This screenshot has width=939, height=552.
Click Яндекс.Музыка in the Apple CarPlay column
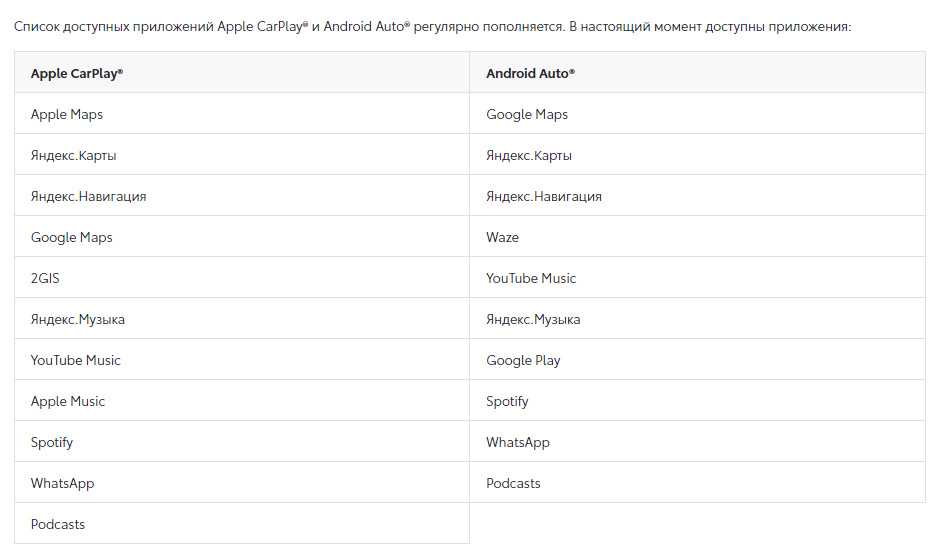coord(78,319)
